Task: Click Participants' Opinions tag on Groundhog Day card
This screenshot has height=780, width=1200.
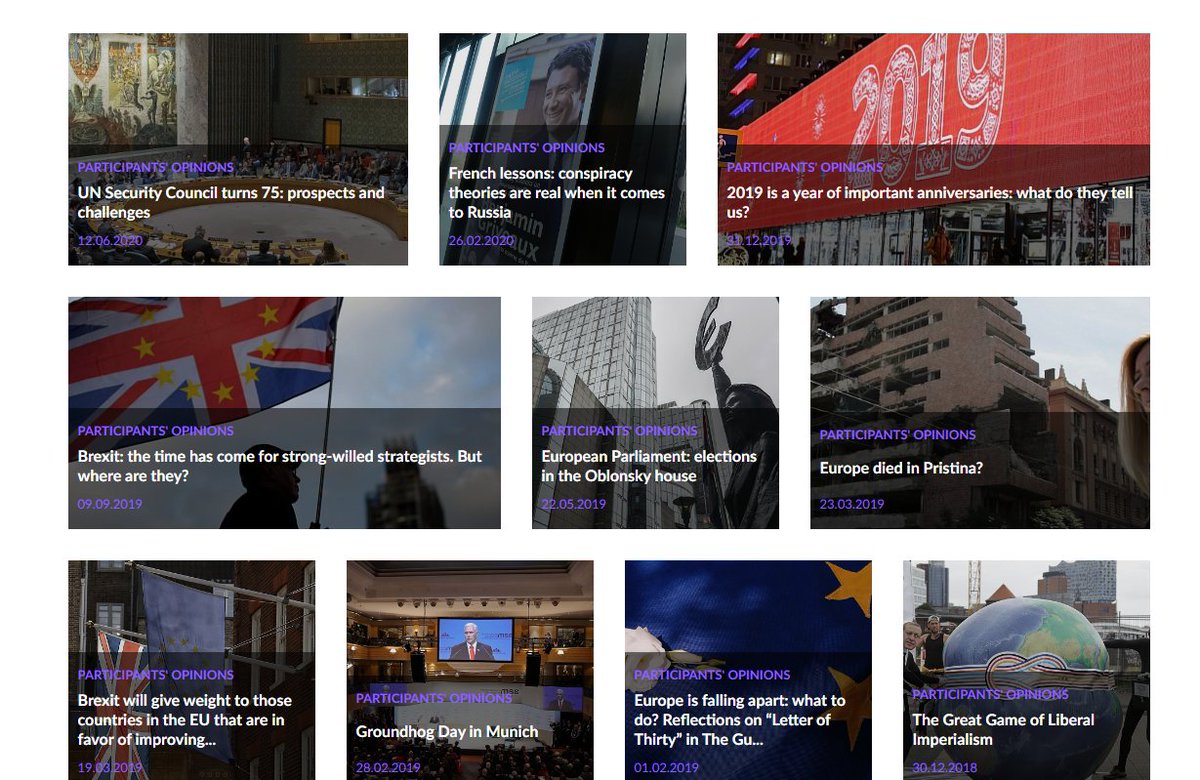Action: pyautogui.click(x=434, y=698)
